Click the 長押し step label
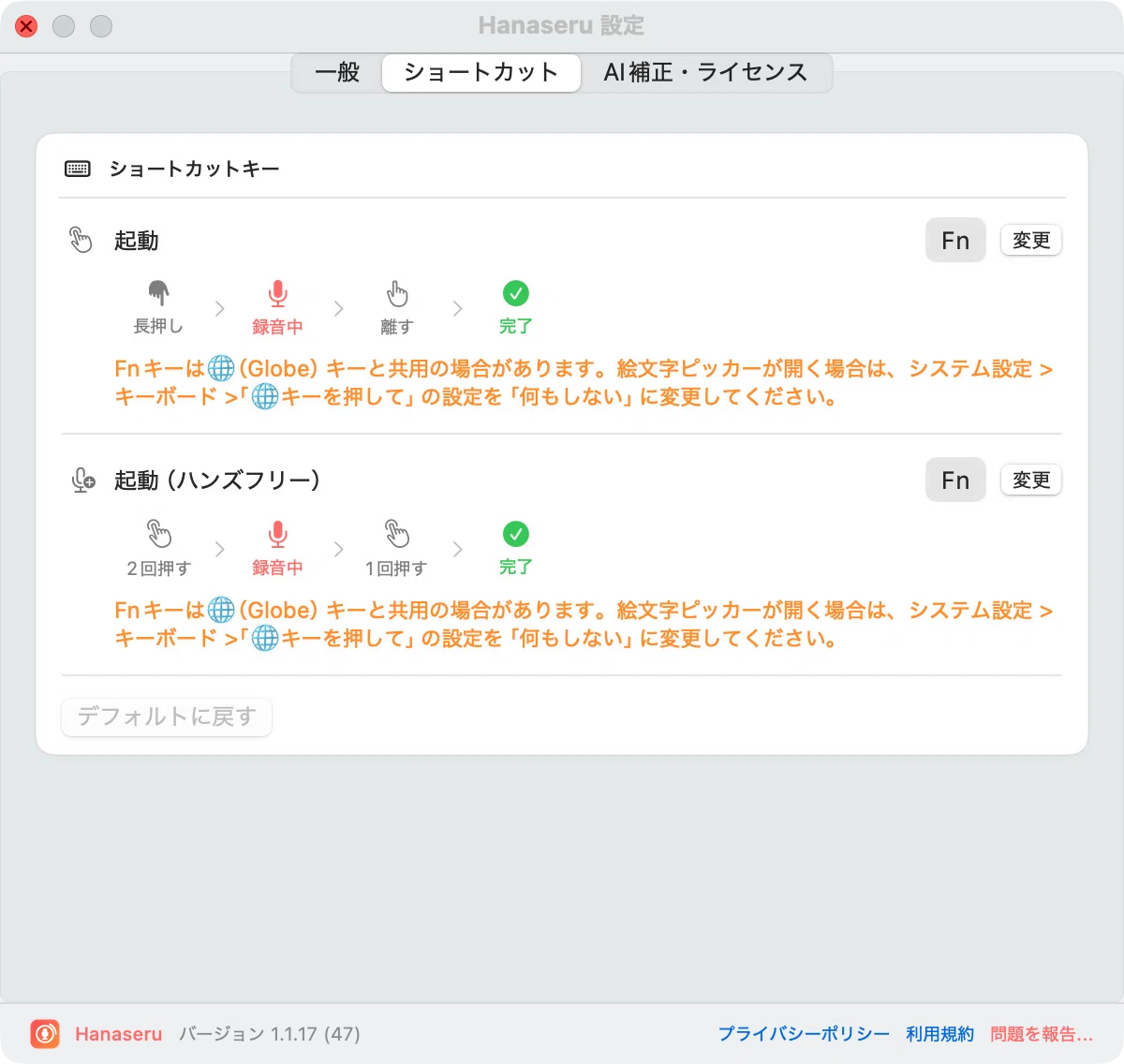This screenshot has width=1124, height=1064. (158, 326)
